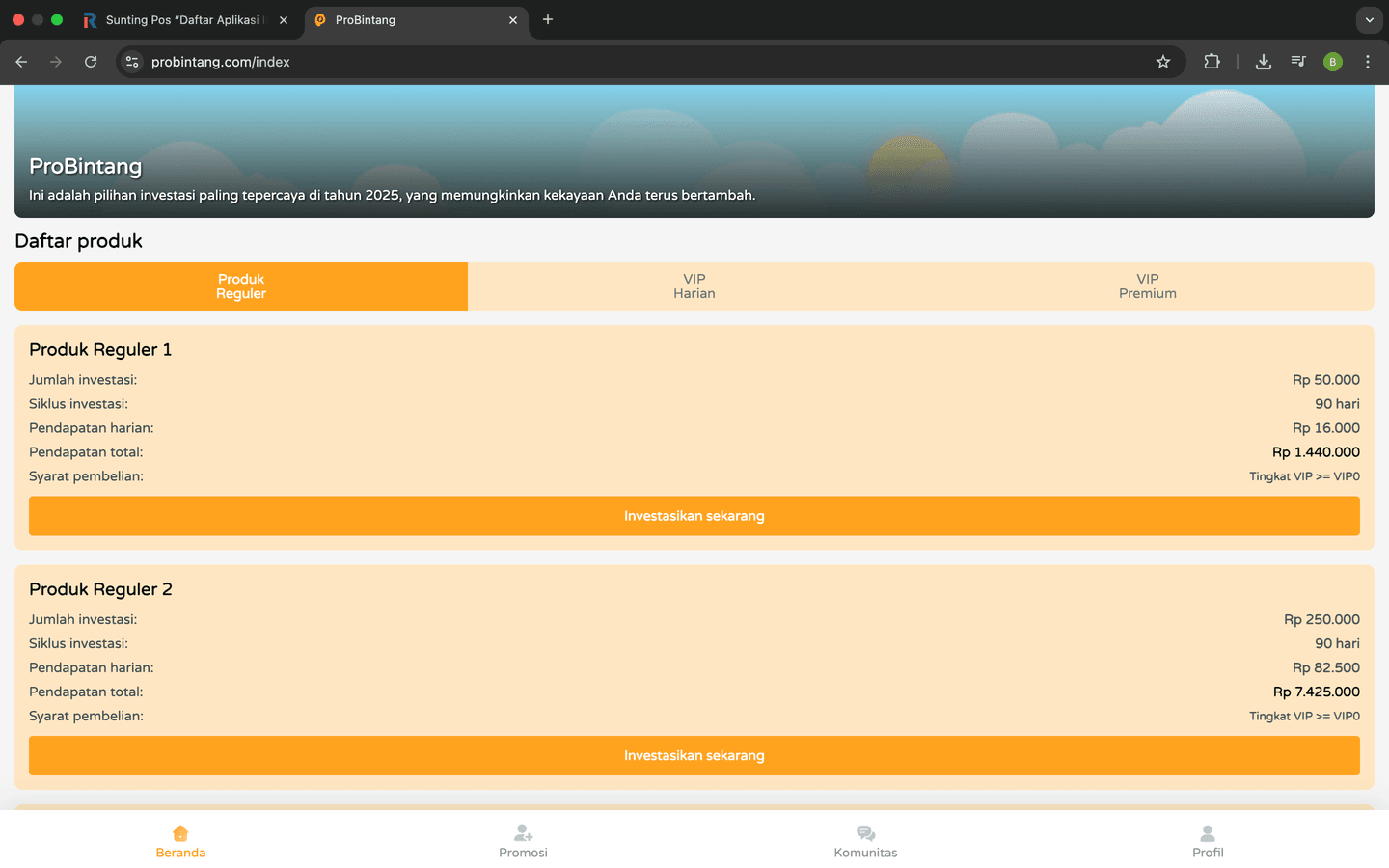This screenshot has width=1389, height=868.
Task: Open the Chrome profile avatar
Action: [1333, 62]
